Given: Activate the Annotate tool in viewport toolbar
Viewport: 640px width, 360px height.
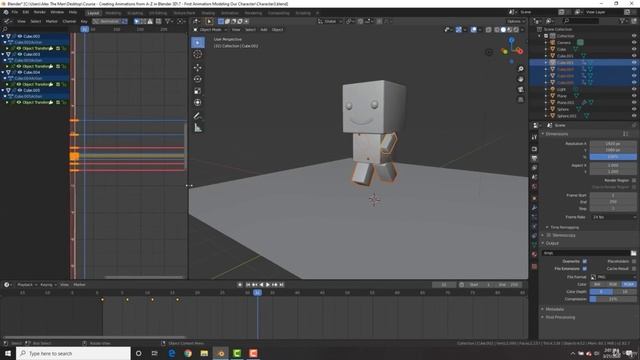Looking at the screenshot, I should pos(198,116).
